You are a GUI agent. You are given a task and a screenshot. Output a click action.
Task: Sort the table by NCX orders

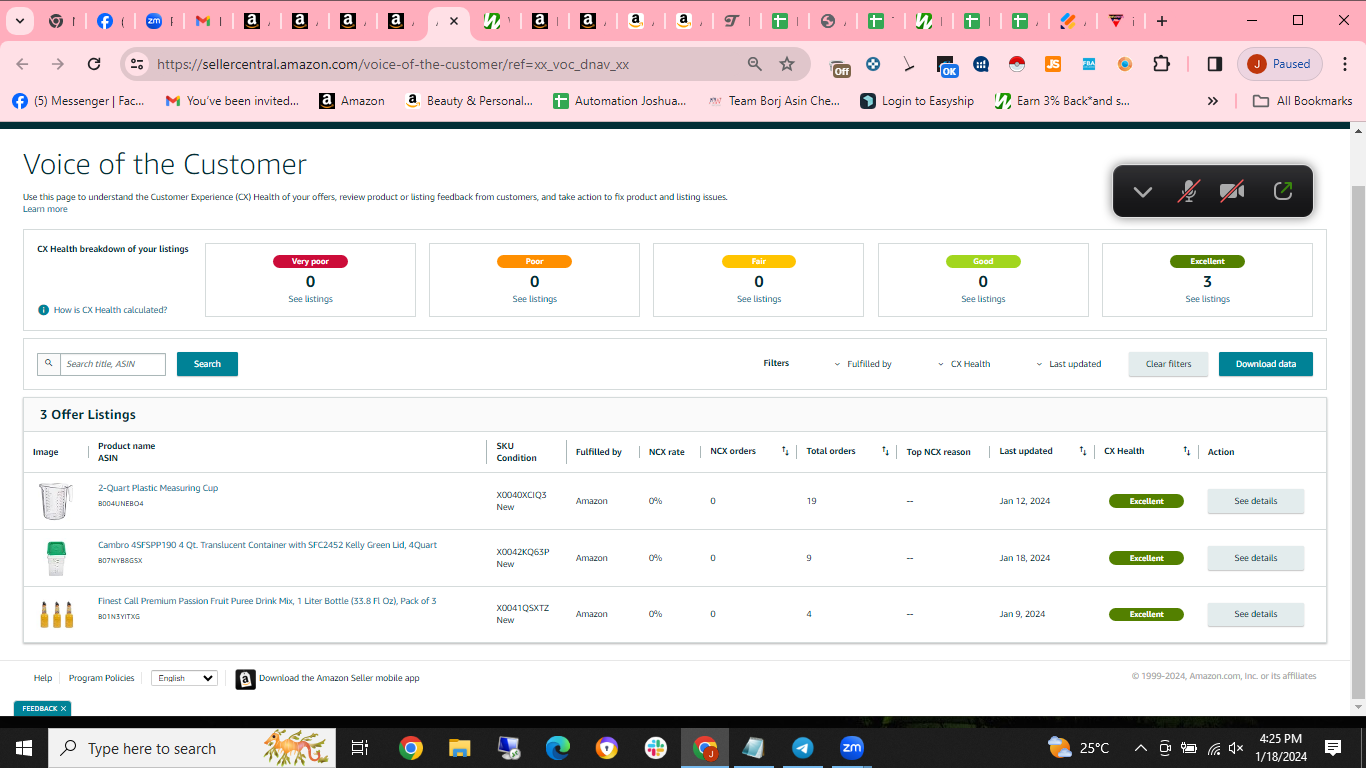pyautogui.click(x=785, y=451)
